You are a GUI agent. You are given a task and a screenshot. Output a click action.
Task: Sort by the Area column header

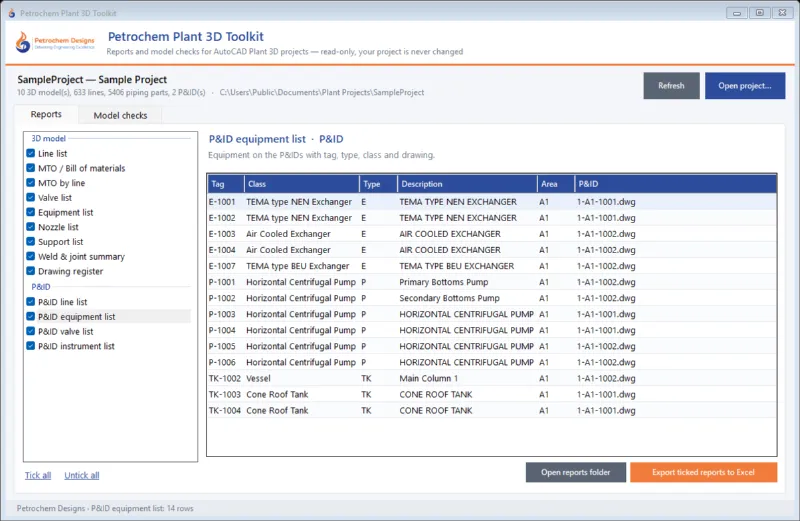pyautogui.click(x=556, y=184)
